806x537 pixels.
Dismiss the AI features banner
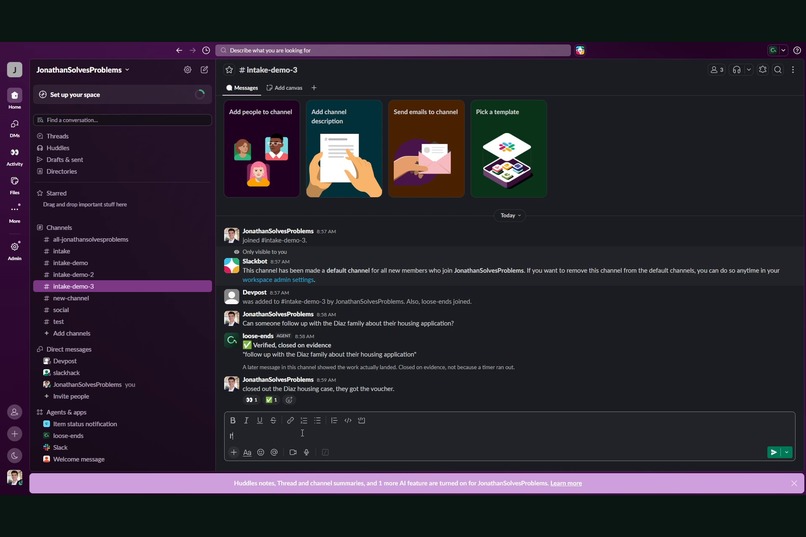794,484
